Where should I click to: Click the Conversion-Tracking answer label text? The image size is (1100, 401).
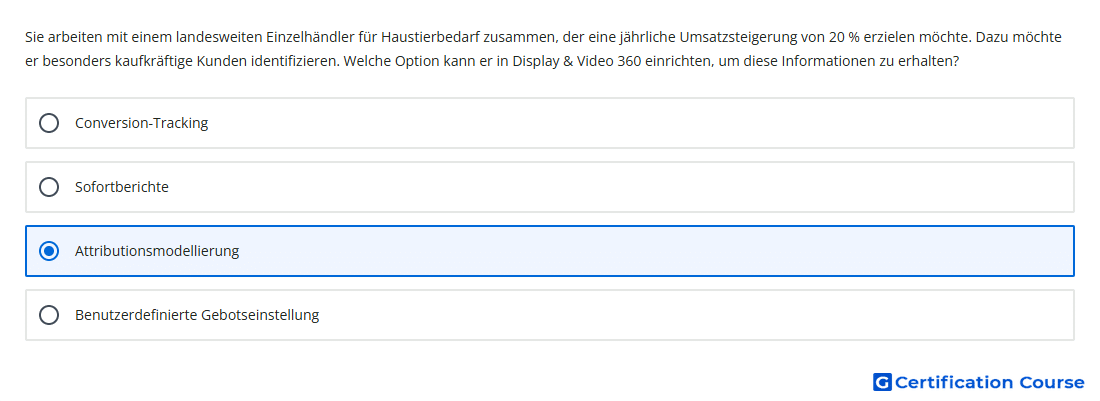[142, 123]
